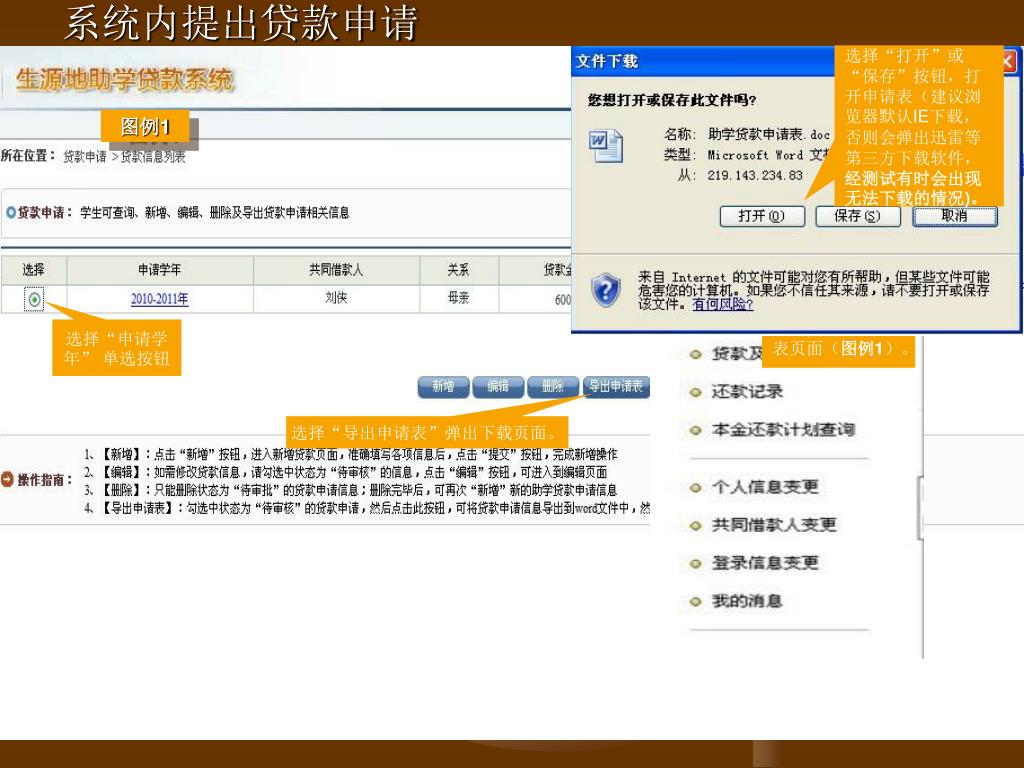
Task: Click the file name 助学贷款申请表.doc
Action: pyautogui.click(x=769, y=135)
